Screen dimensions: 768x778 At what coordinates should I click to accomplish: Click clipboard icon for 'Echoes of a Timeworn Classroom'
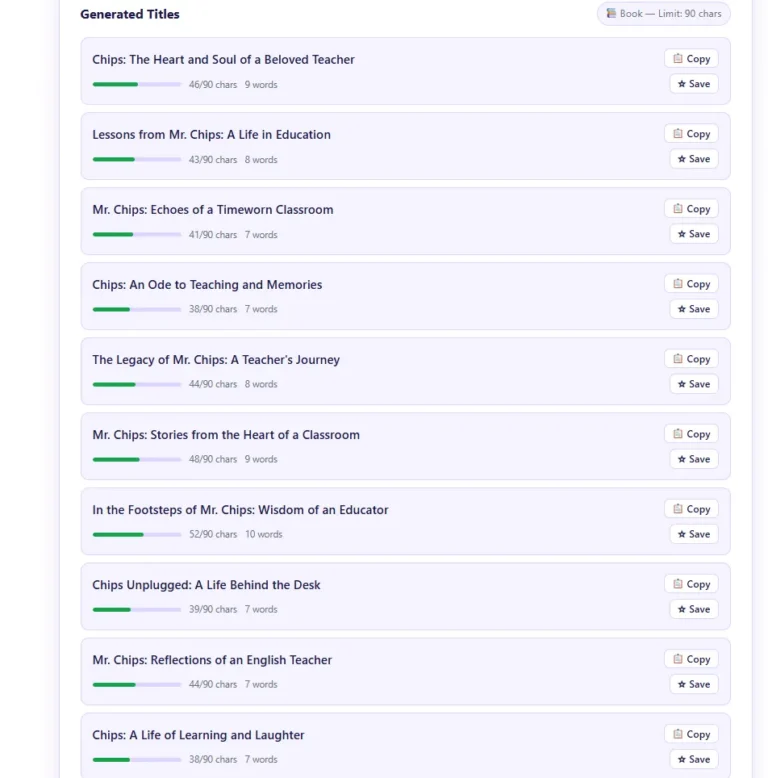tap(678, 209)
